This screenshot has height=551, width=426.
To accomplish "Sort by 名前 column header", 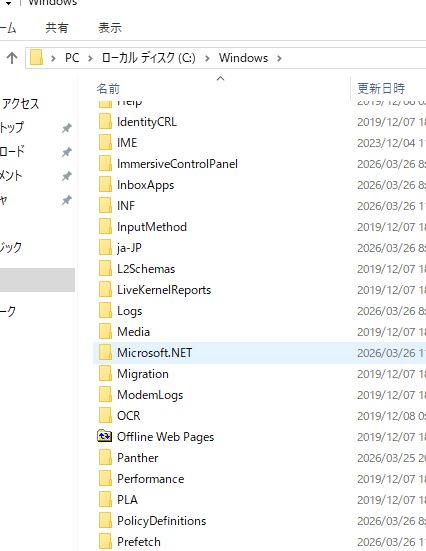I will coord(108,89).
